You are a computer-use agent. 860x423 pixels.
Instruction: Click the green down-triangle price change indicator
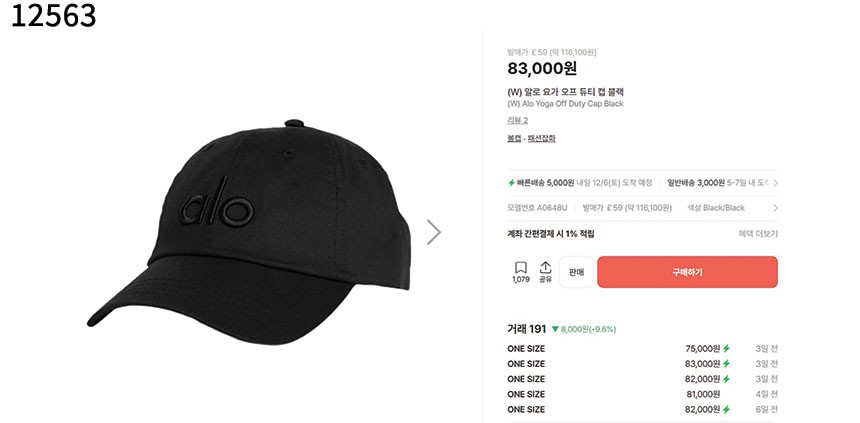[x=555, y=329]
